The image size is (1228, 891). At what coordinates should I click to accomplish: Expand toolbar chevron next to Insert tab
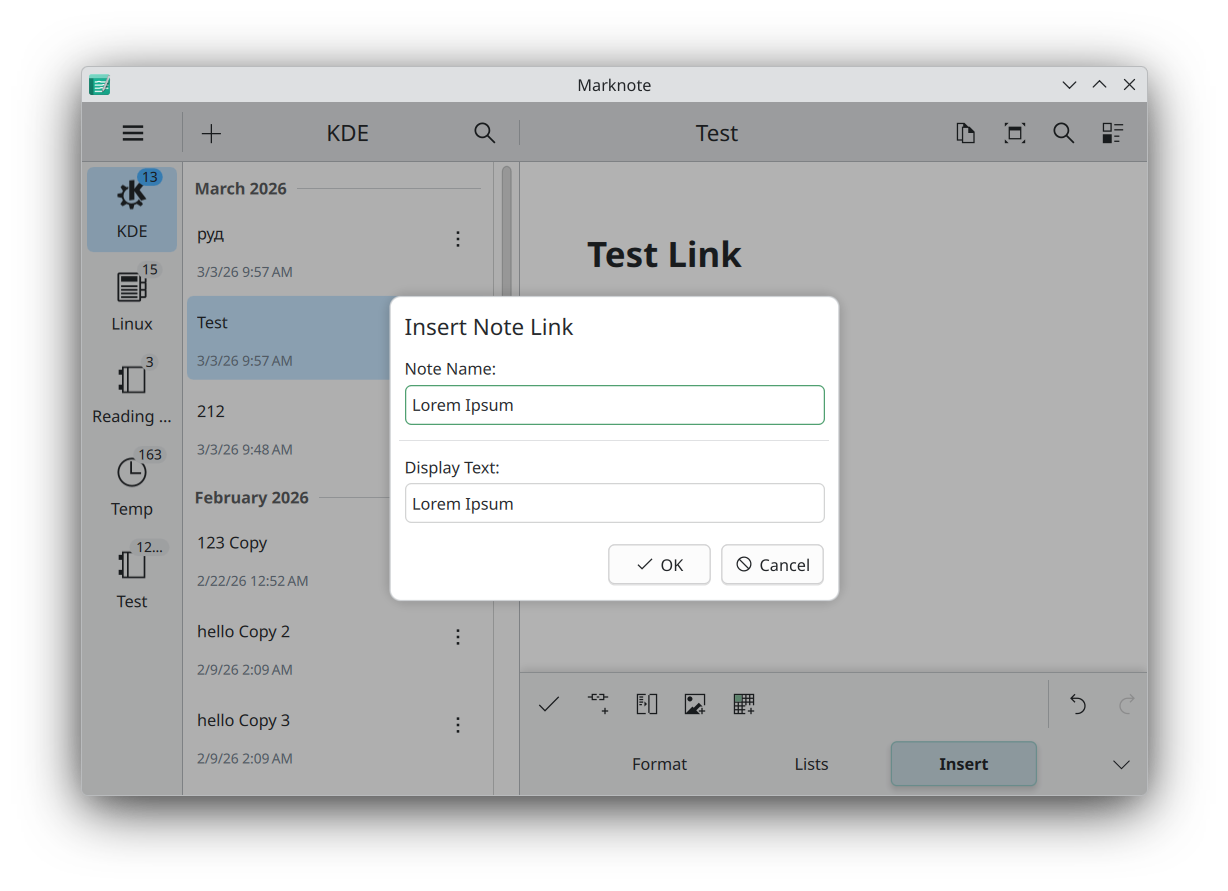coord(1121,764)
